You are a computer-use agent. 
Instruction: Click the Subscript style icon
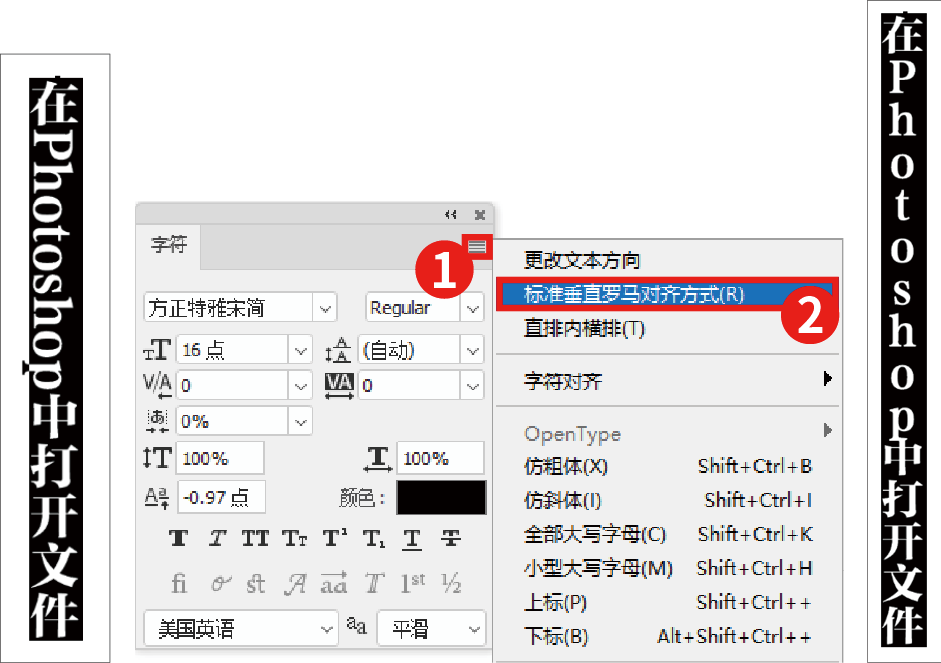point(373,538)
